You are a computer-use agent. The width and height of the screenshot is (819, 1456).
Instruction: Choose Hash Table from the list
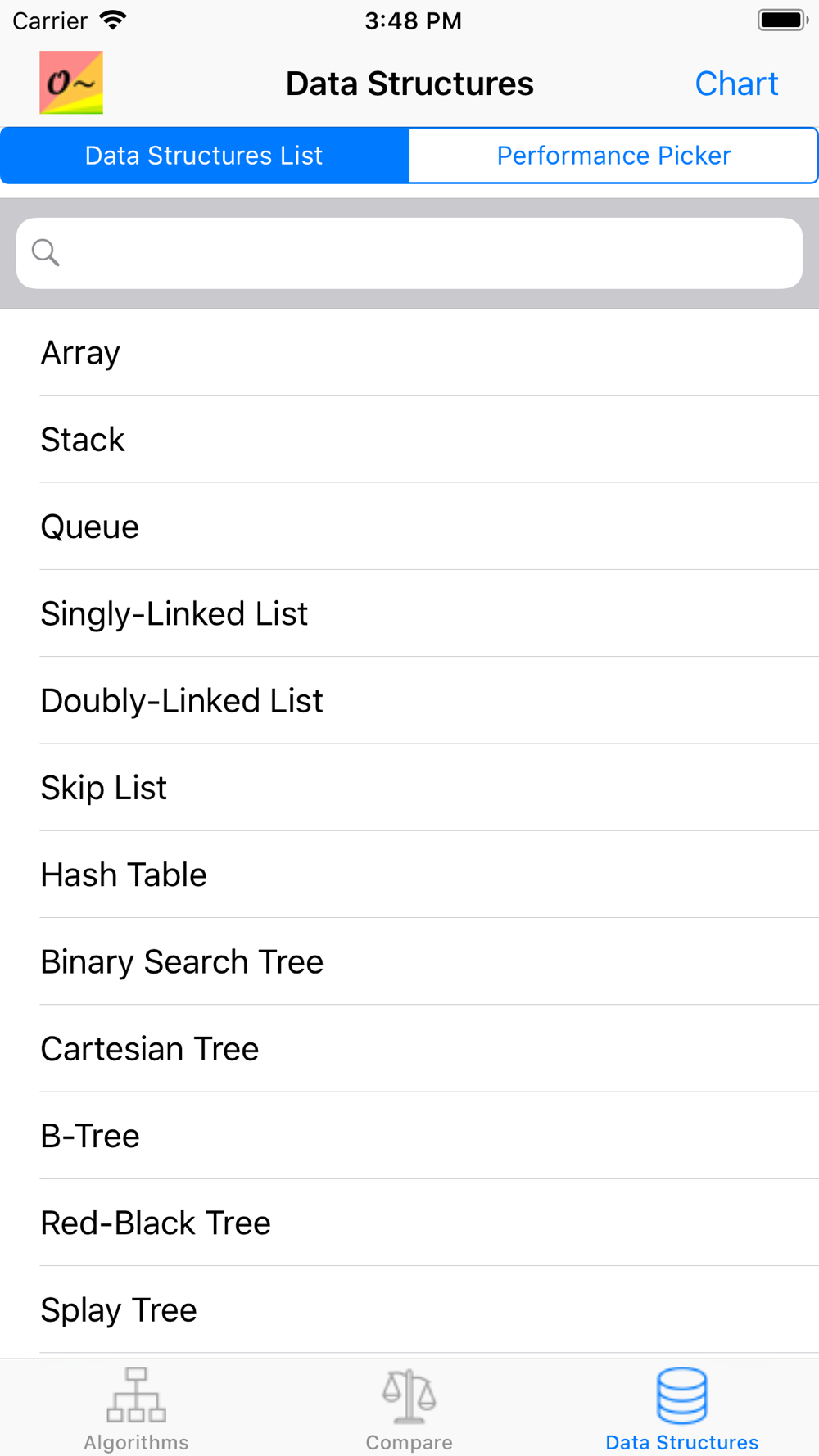pos(409,875)
